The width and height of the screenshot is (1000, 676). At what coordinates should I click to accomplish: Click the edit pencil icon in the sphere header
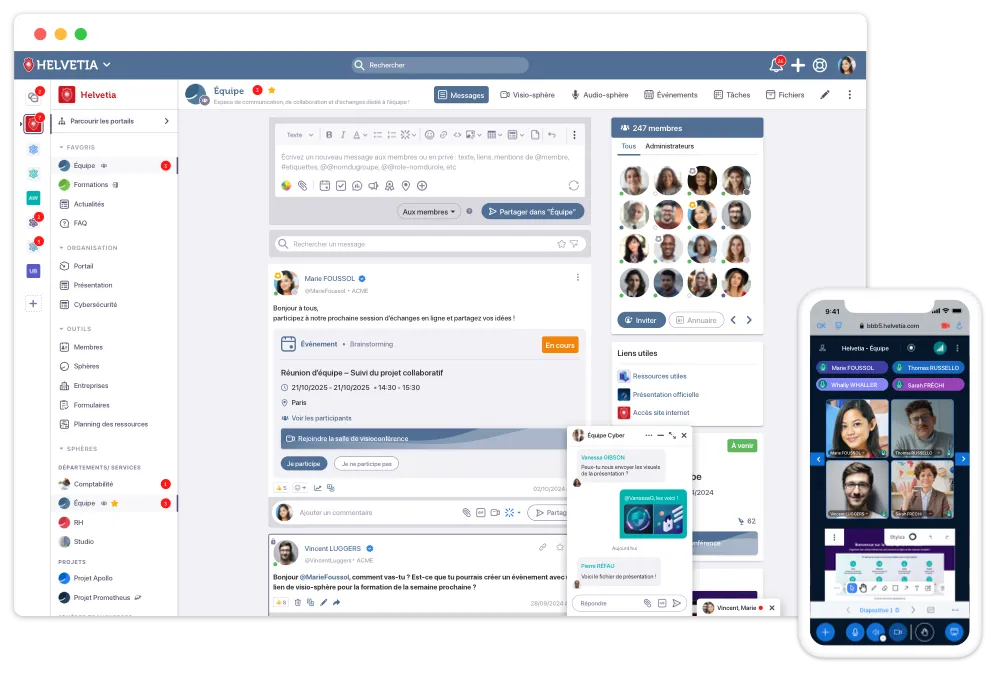pos(825,95)
